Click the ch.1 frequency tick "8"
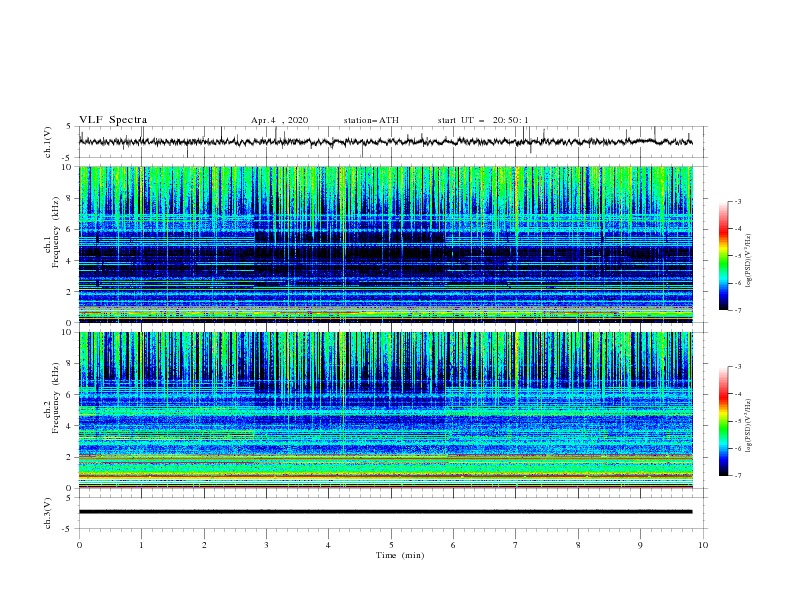Viewport: 792px width, 612px height. click(x=70, y=198)
